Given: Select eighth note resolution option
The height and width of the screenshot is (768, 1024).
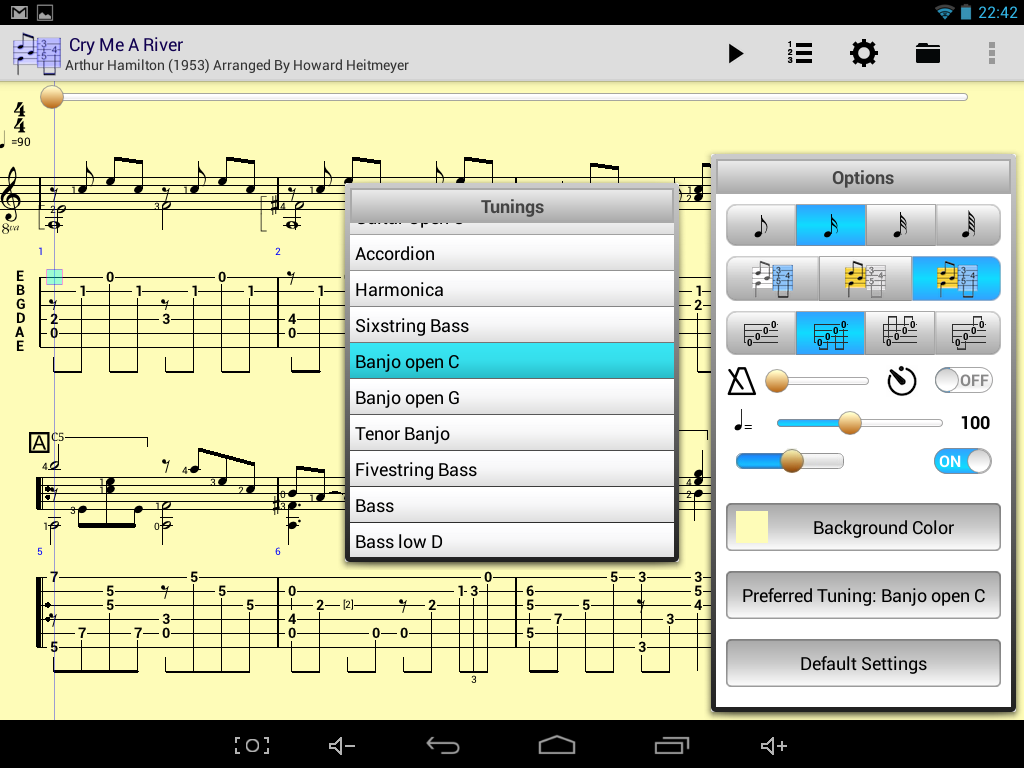Looking at the screenshot, I should [761, 225].
